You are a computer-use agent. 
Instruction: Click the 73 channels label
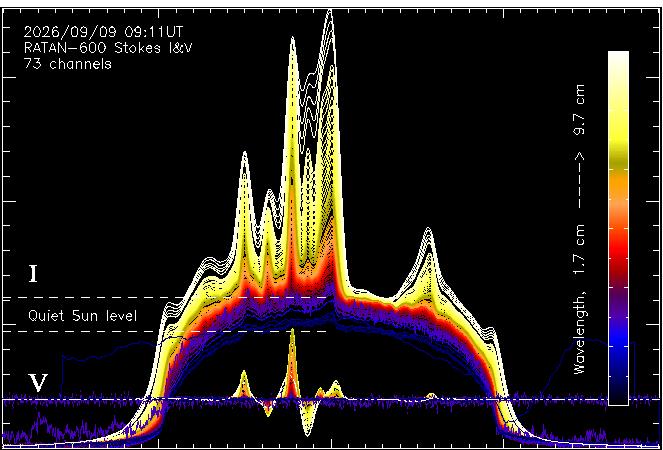click(x=68, y=64)
